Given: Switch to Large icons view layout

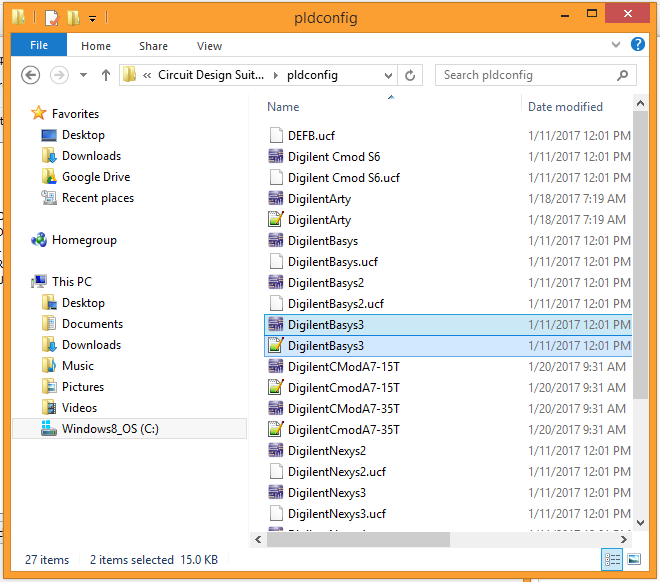Looking at the screenshot, I should click(634, 560).
